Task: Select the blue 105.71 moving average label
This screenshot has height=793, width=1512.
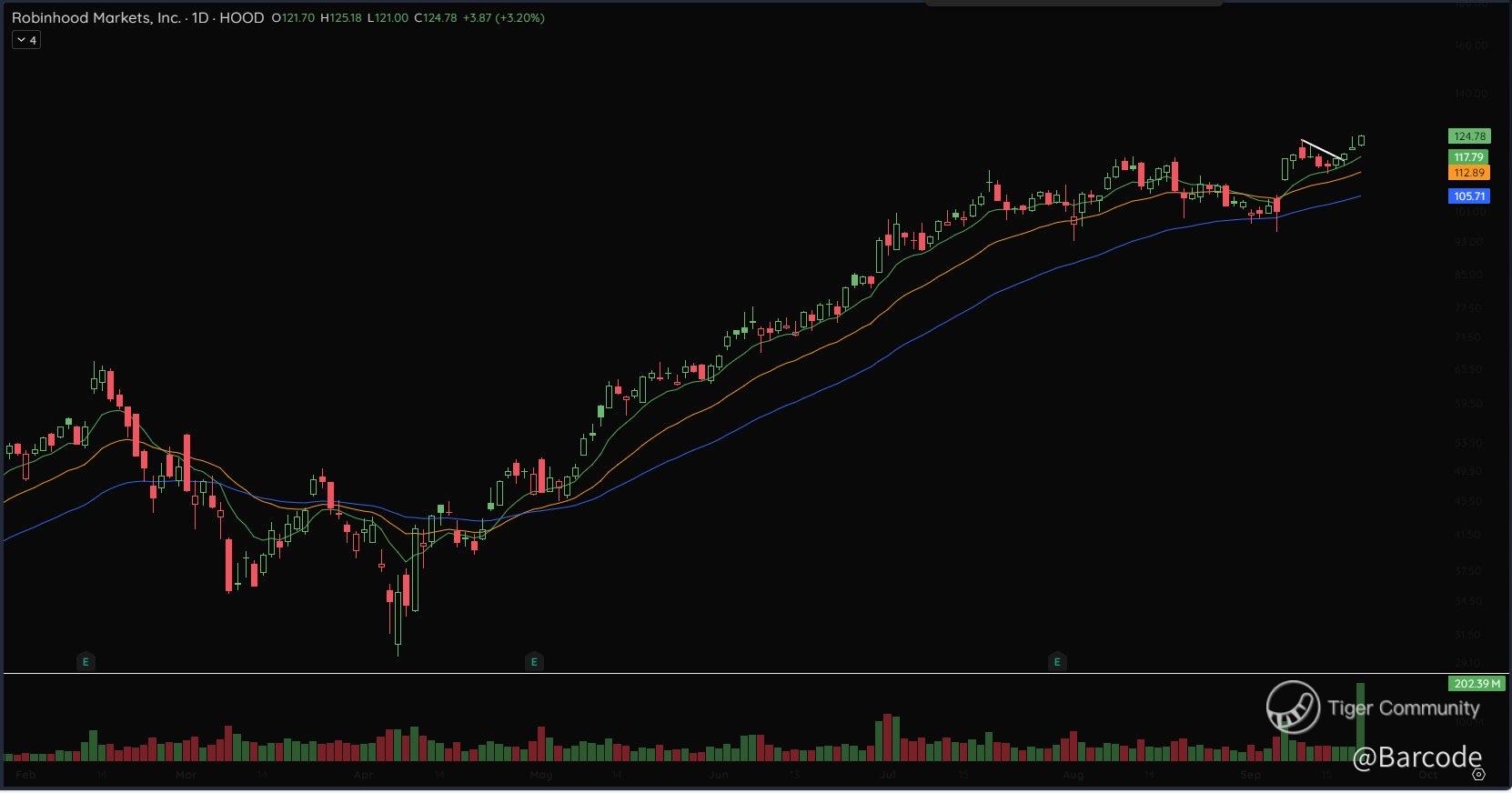Action: (1469, 196)
